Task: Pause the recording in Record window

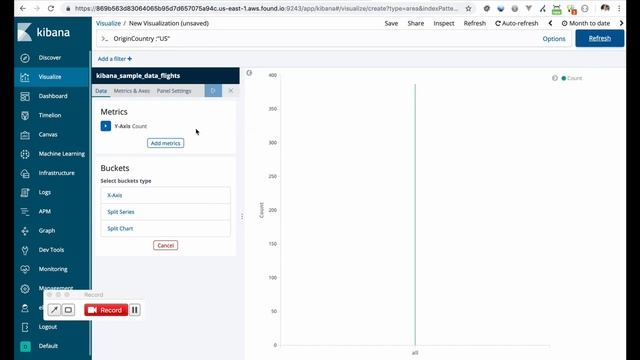Action: click(135, 310)
